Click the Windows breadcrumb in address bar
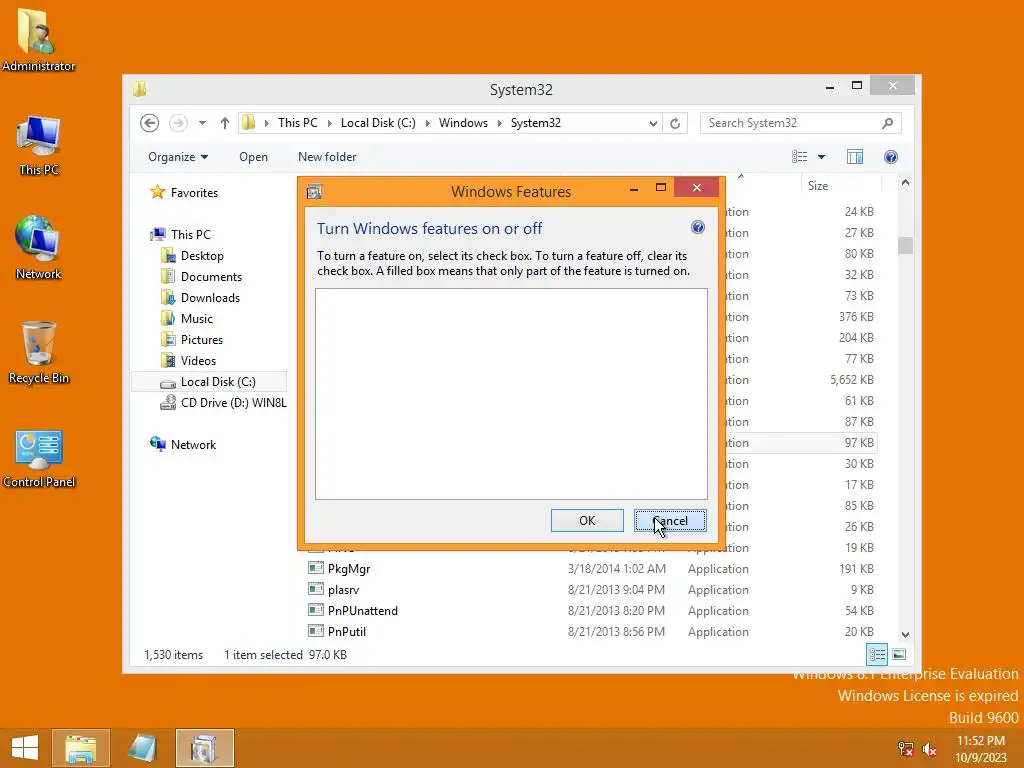Screen dimensions: 1024x768 click(463, 123)
